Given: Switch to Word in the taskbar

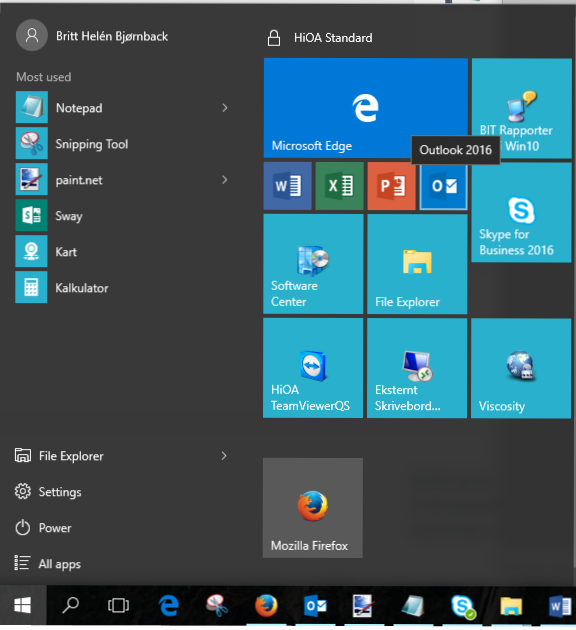Looking at the screenshot, I should click(x=560, y=606).
